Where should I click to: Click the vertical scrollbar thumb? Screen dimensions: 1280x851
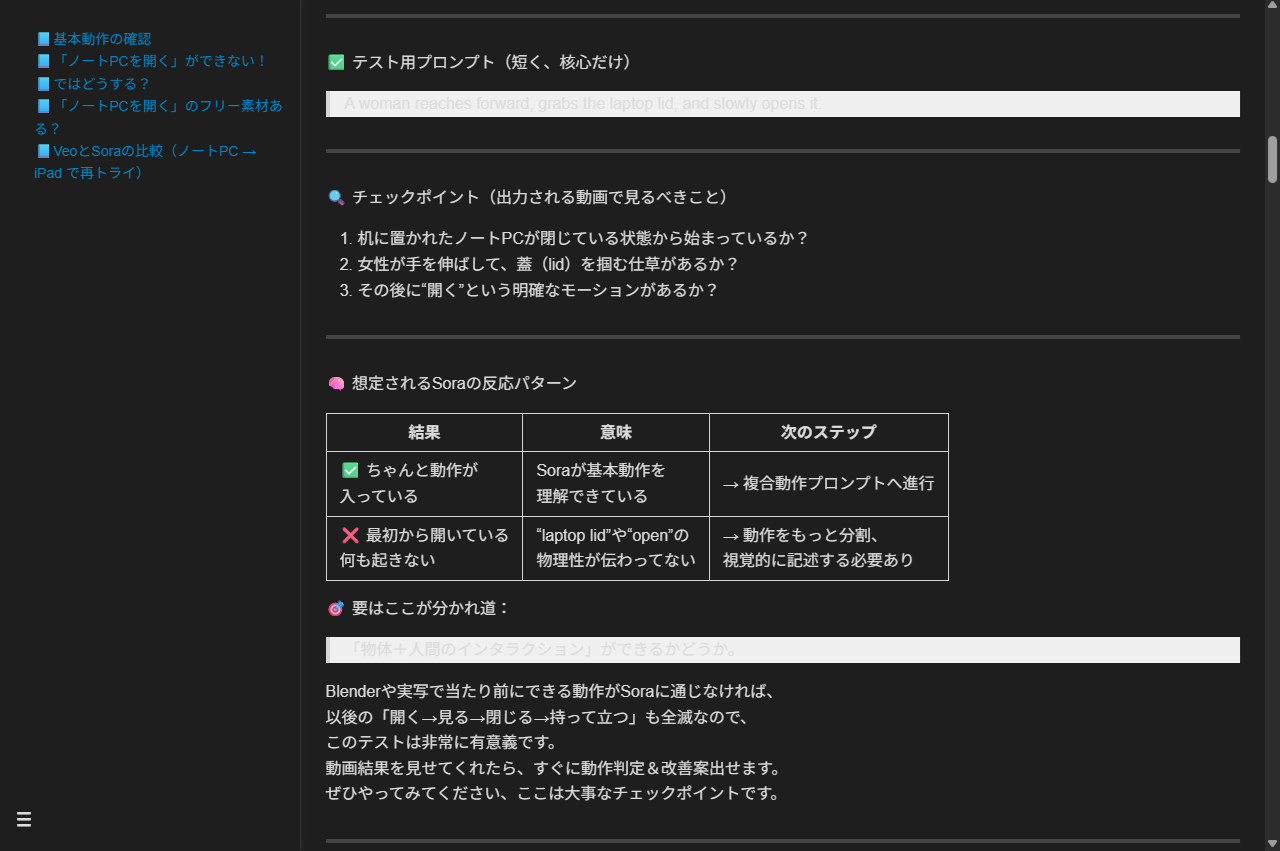click(1272, 160)
